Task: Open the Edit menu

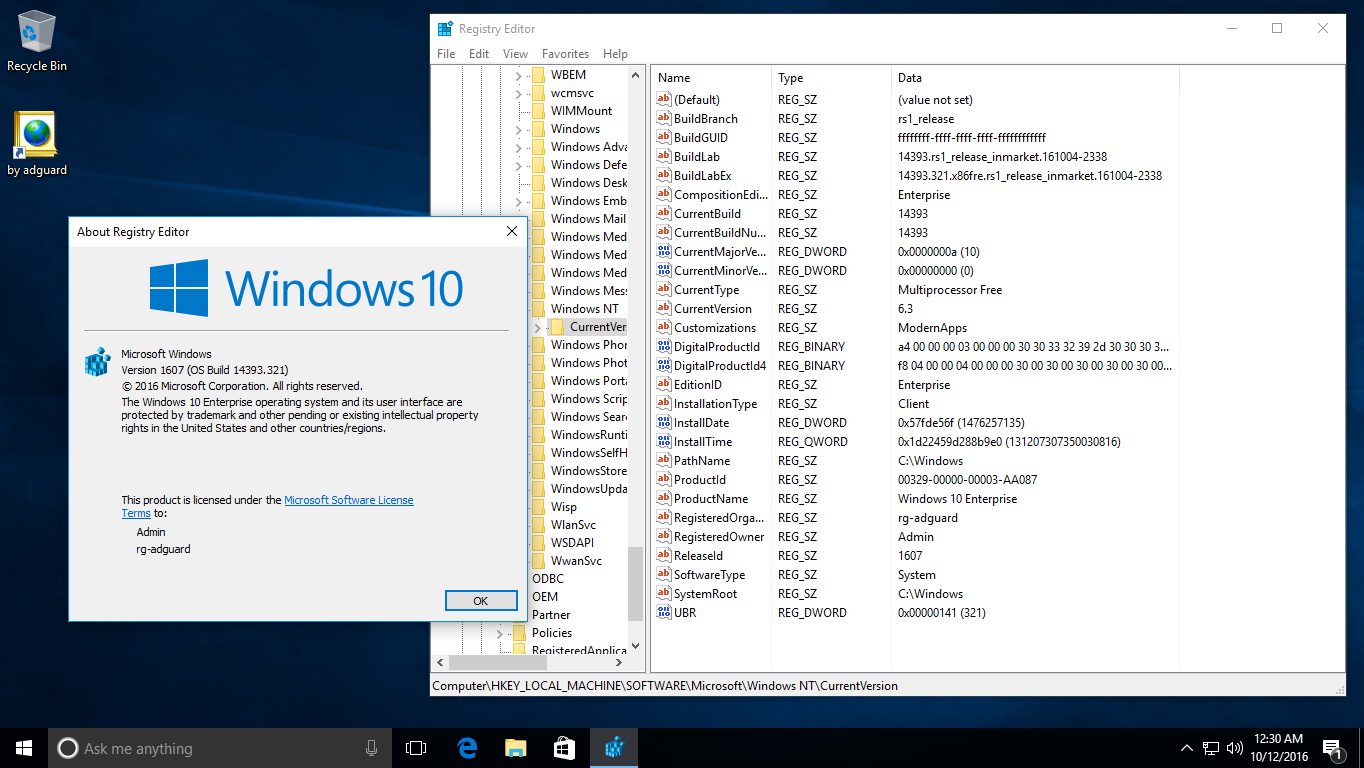Action: click(x=479, y=54)
